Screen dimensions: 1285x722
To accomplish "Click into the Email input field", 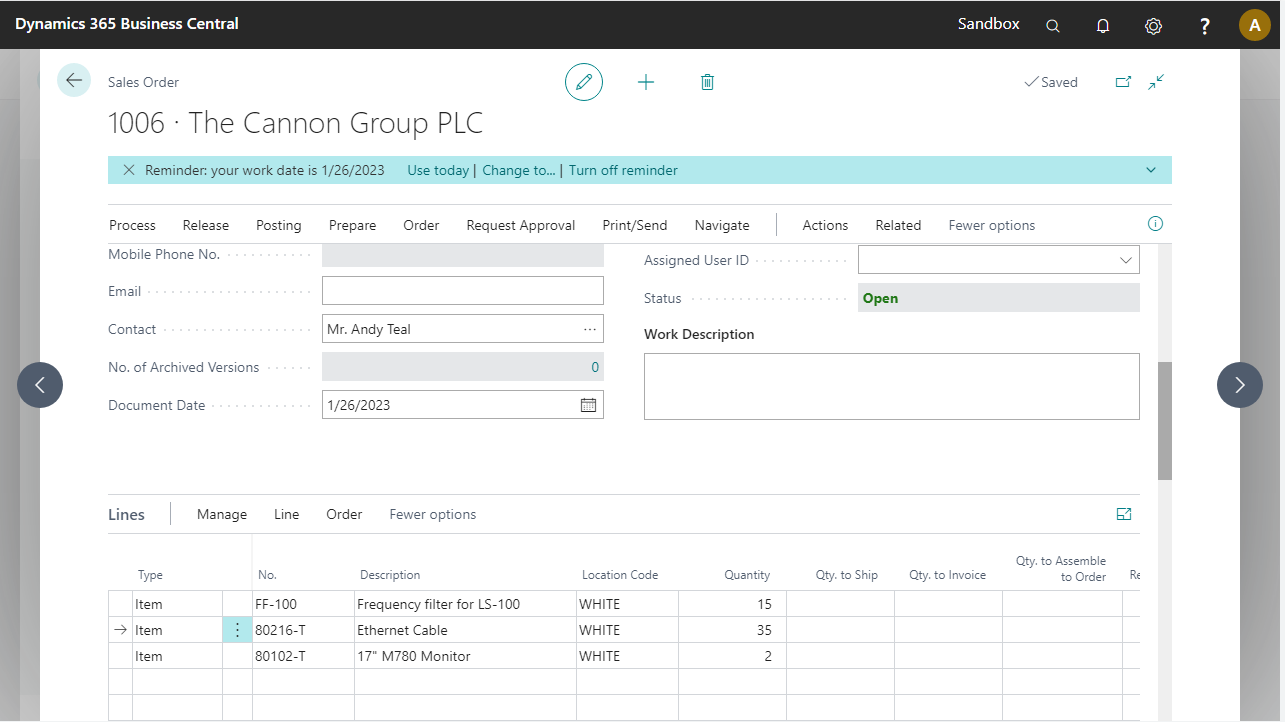I will (463, 291).
